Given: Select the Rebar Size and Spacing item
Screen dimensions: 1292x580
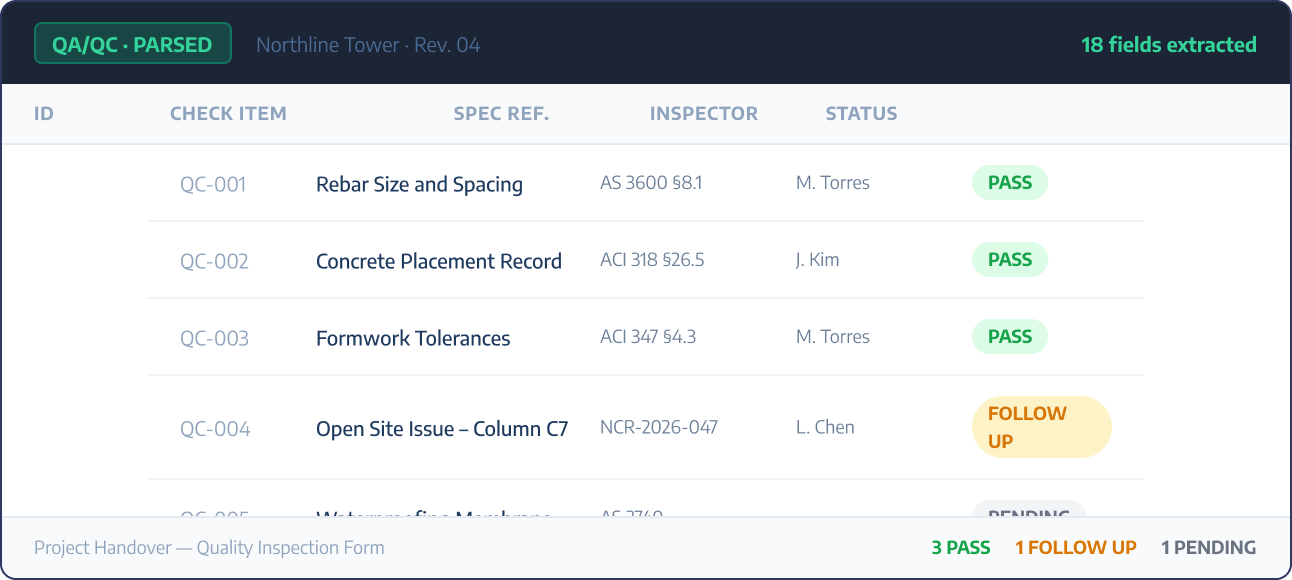Looking at the screenshot, I should coord(419,184).
